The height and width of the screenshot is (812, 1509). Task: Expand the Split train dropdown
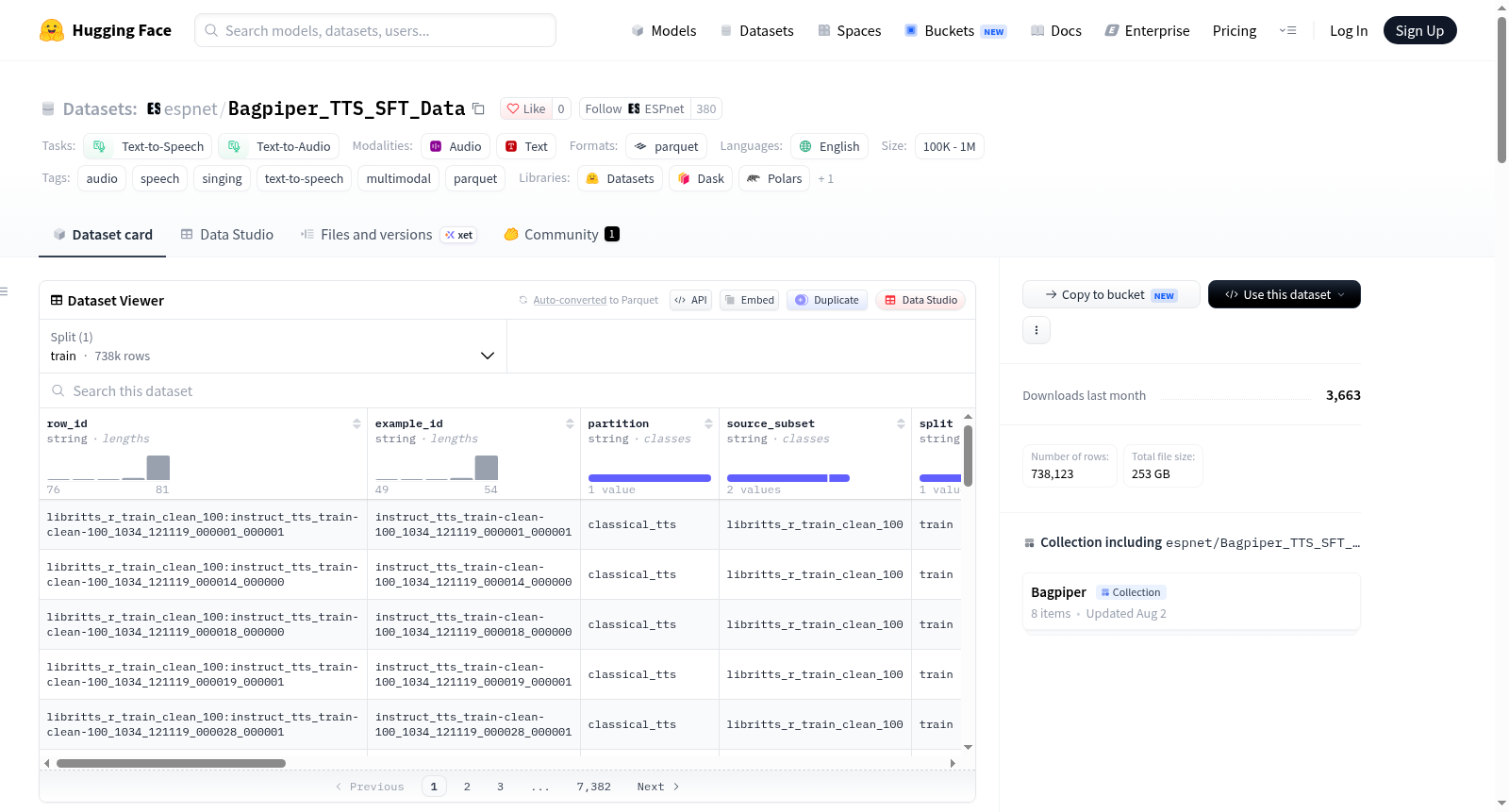tap(273, 346)
